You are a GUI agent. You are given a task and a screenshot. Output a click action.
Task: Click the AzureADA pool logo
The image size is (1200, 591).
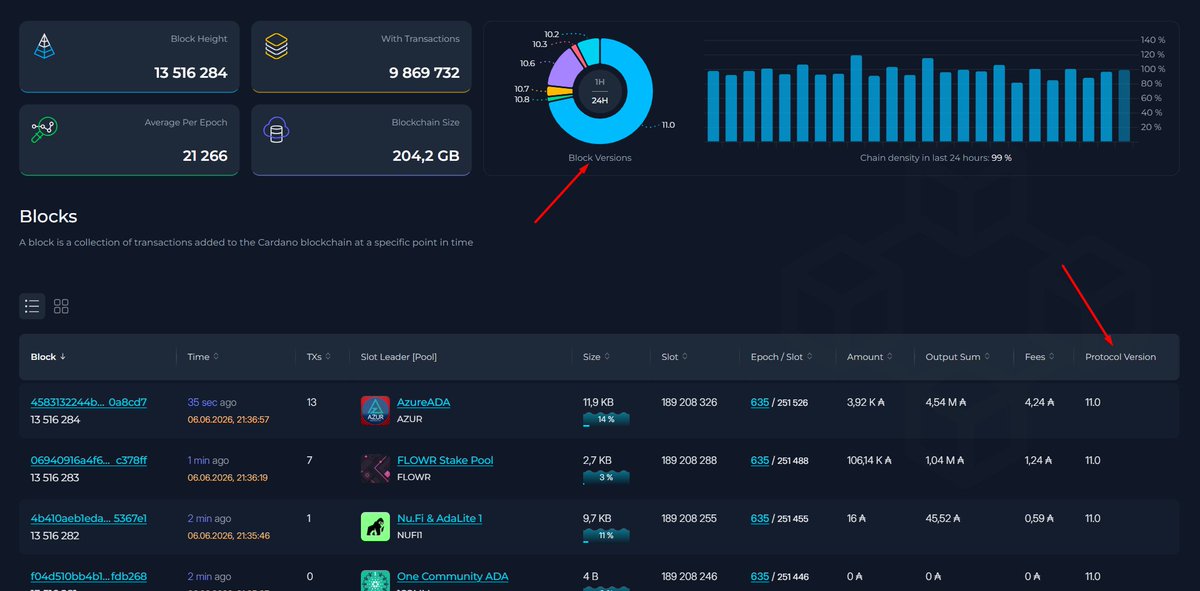click(x=375, y=410)
